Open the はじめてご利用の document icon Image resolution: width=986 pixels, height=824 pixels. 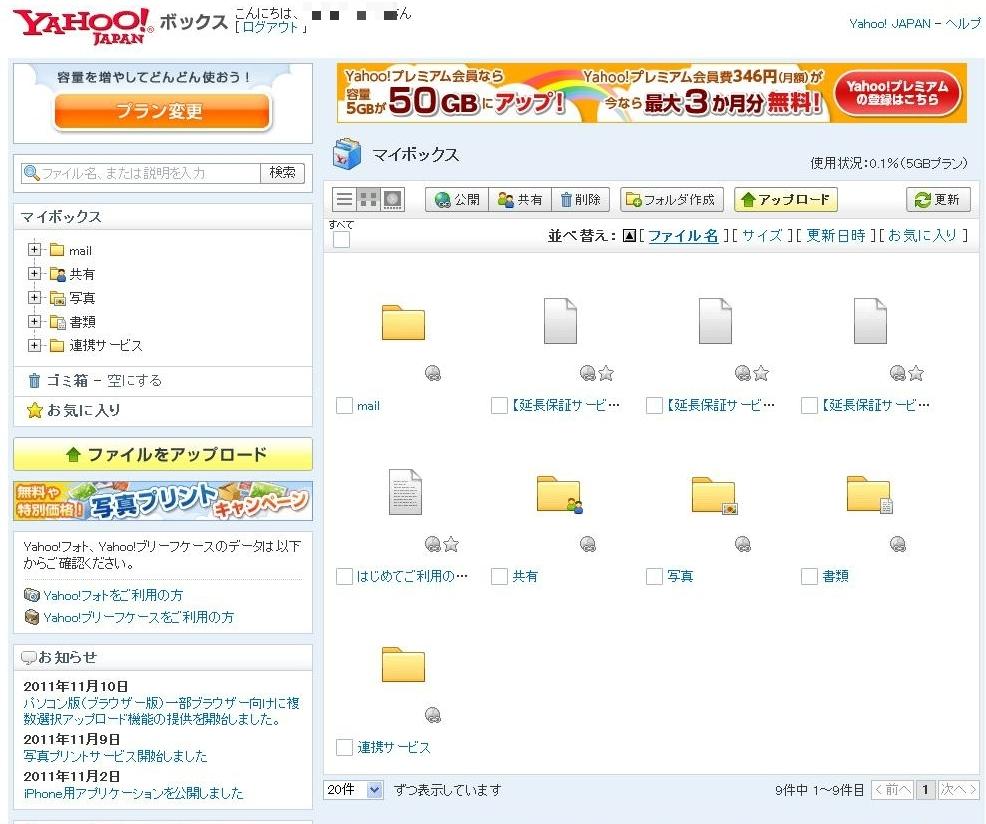tap(405, 491)
